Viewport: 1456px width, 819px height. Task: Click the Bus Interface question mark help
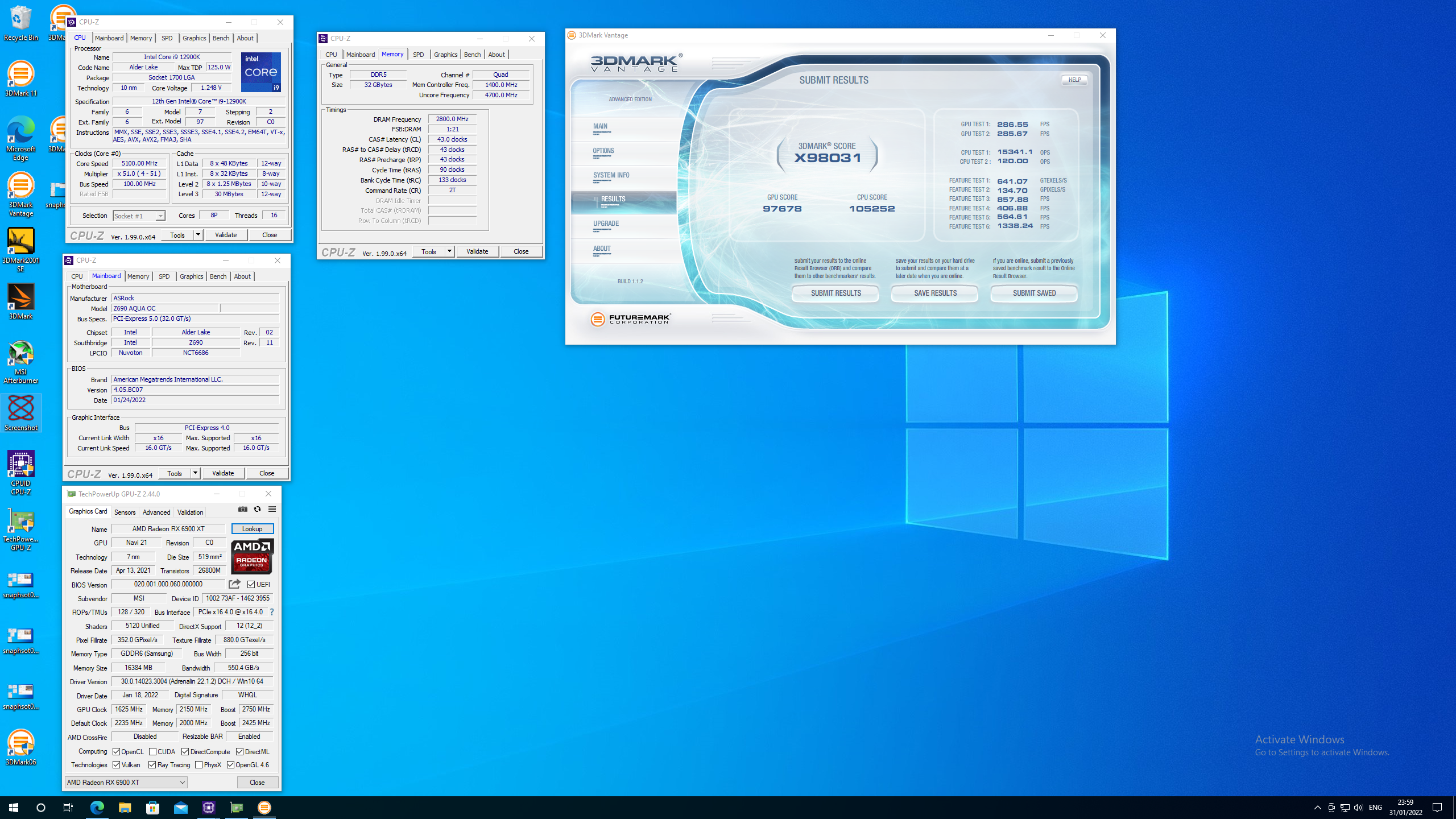tap(272, 612)
